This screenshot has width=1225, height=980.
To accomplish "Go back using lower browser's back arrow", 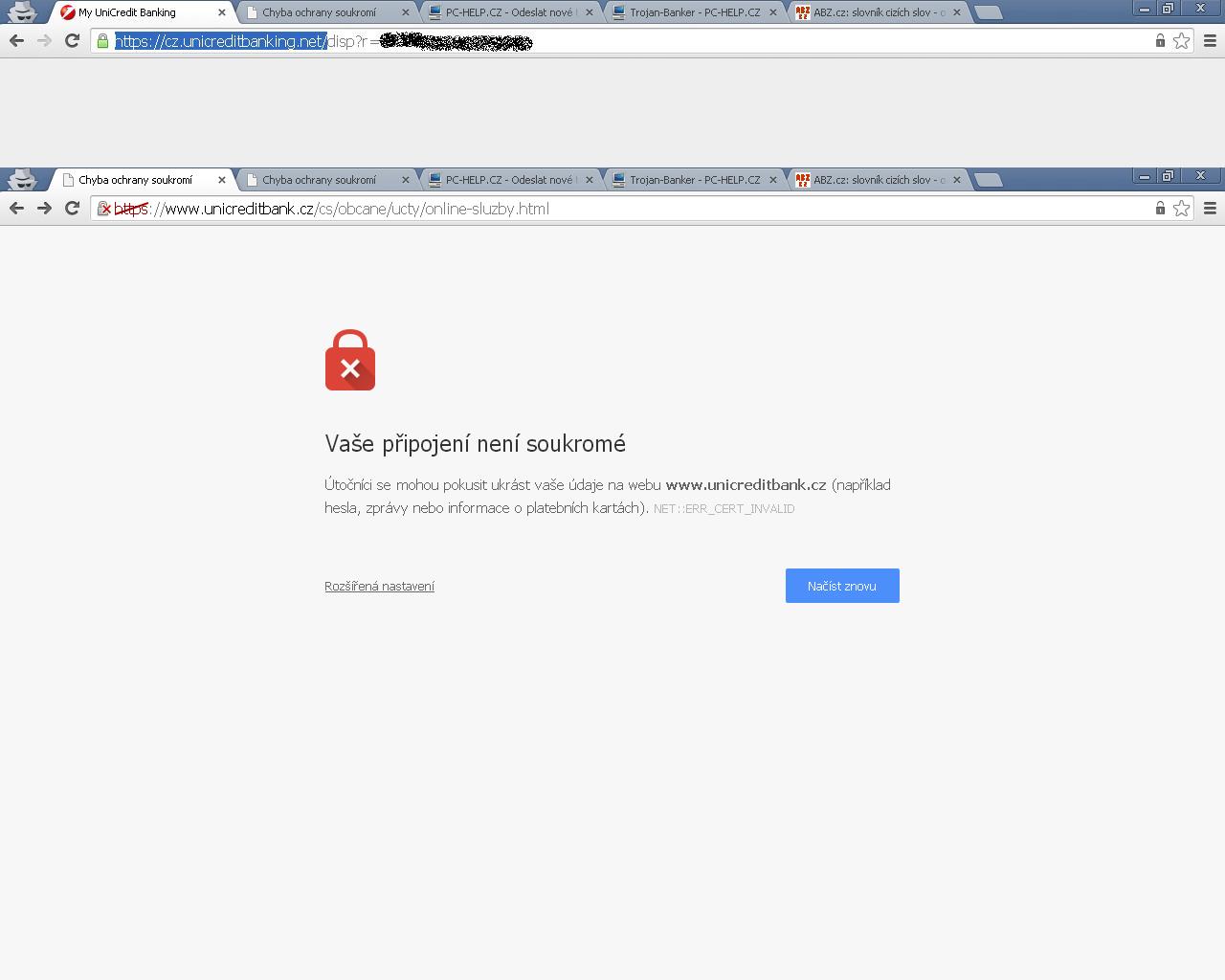I will pos(16,209).
